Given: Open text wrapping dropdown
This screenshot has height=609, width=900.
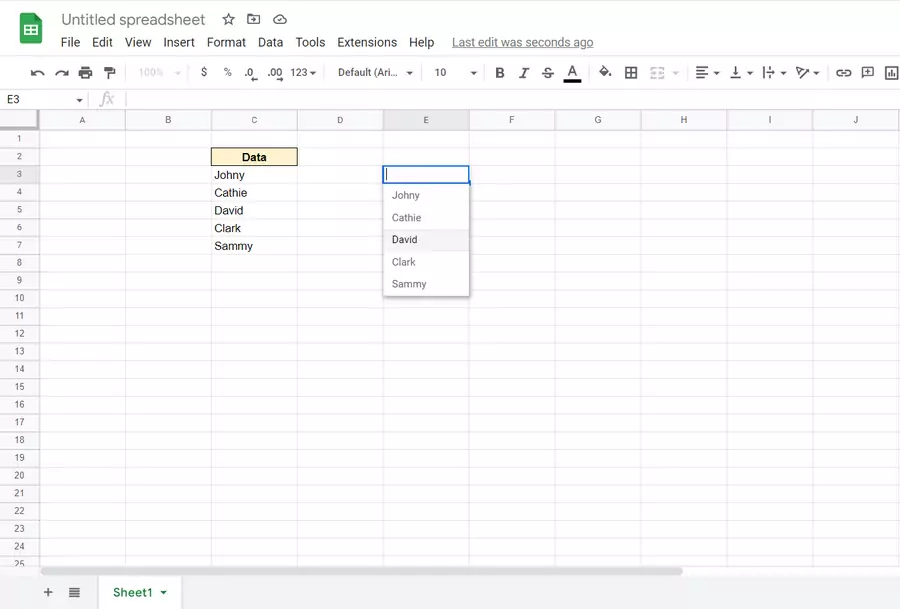Looking at the screenshot, I should [x=774, y=73].
